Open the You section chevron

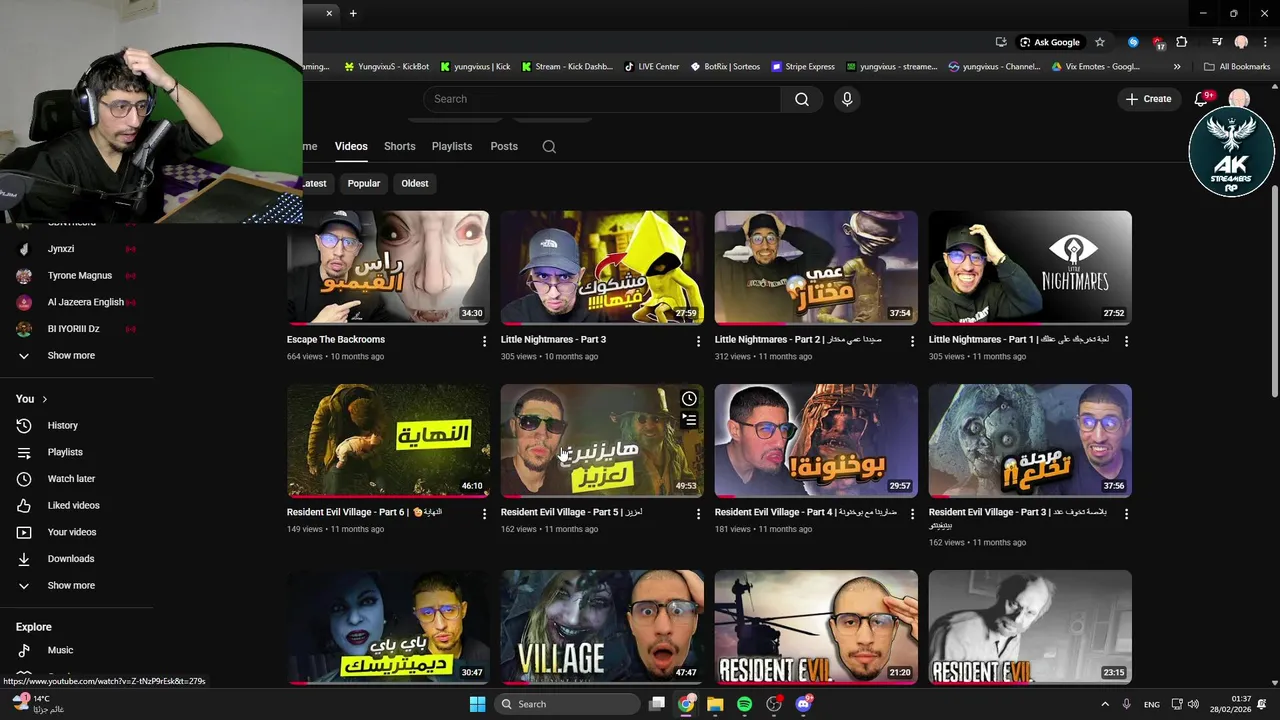[44, 399]
